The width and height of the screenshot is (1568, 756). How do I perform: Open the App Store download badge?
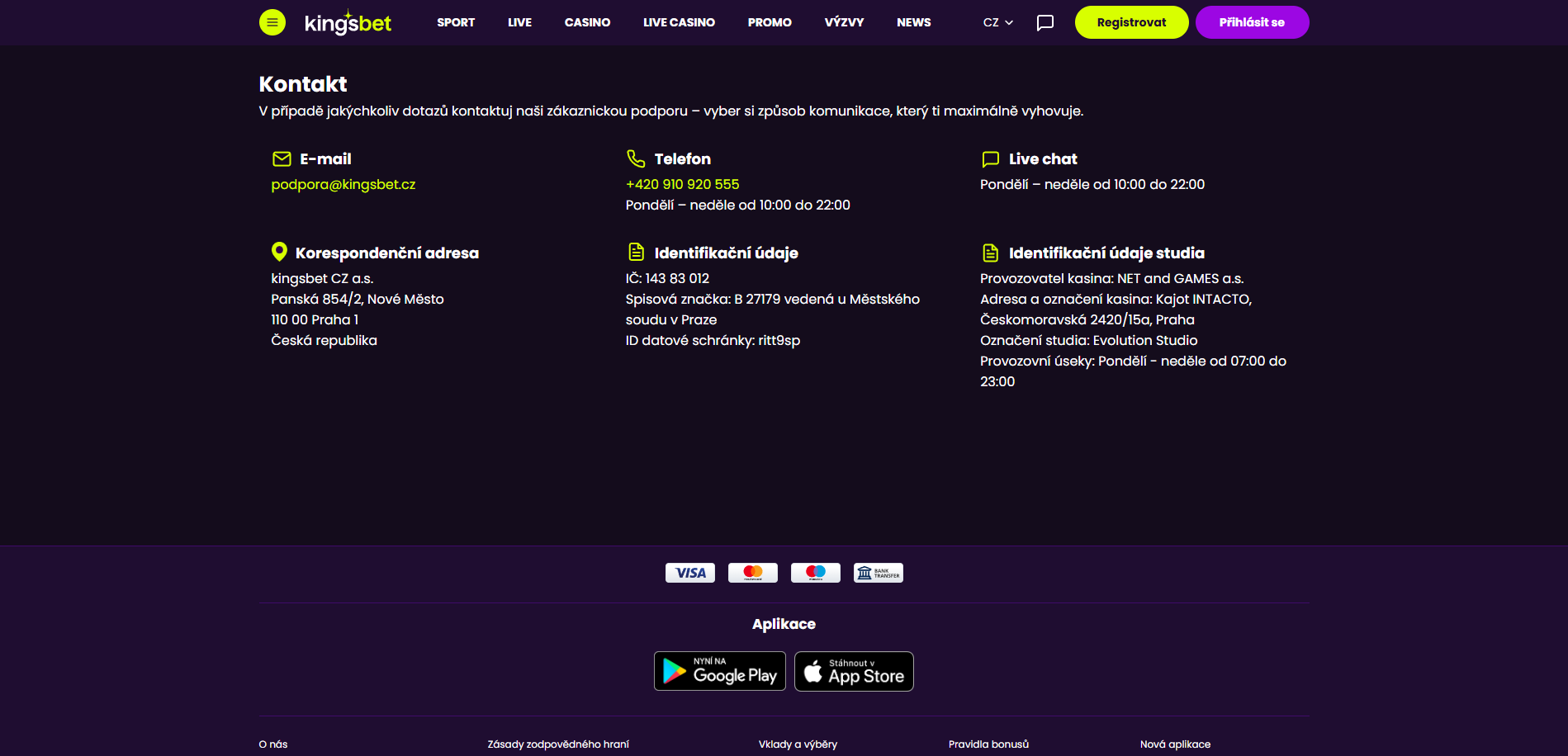[854, 671]
